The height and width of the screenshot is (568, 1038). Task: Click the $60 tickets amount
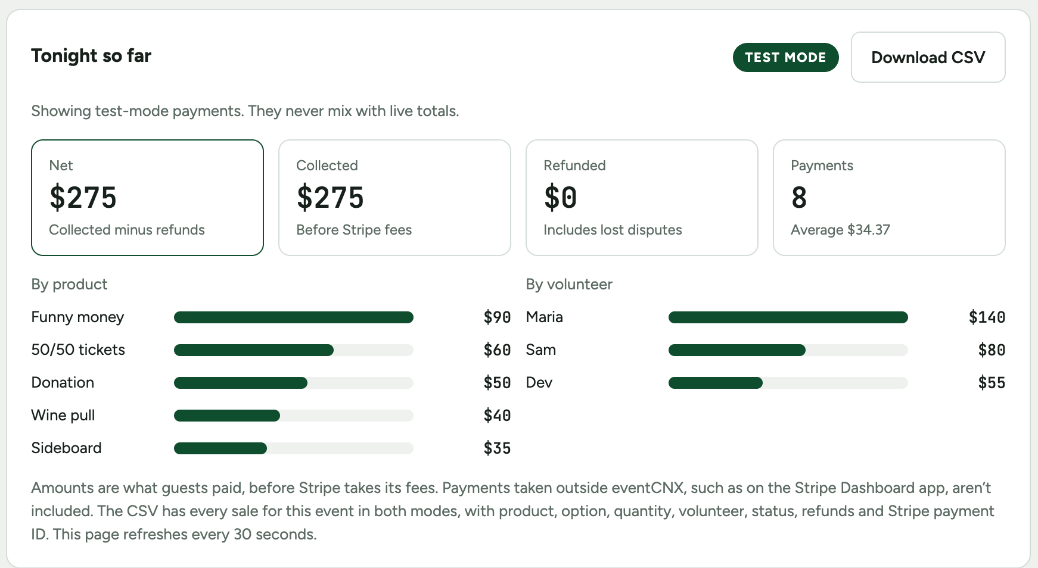click(x=497, y=350)
